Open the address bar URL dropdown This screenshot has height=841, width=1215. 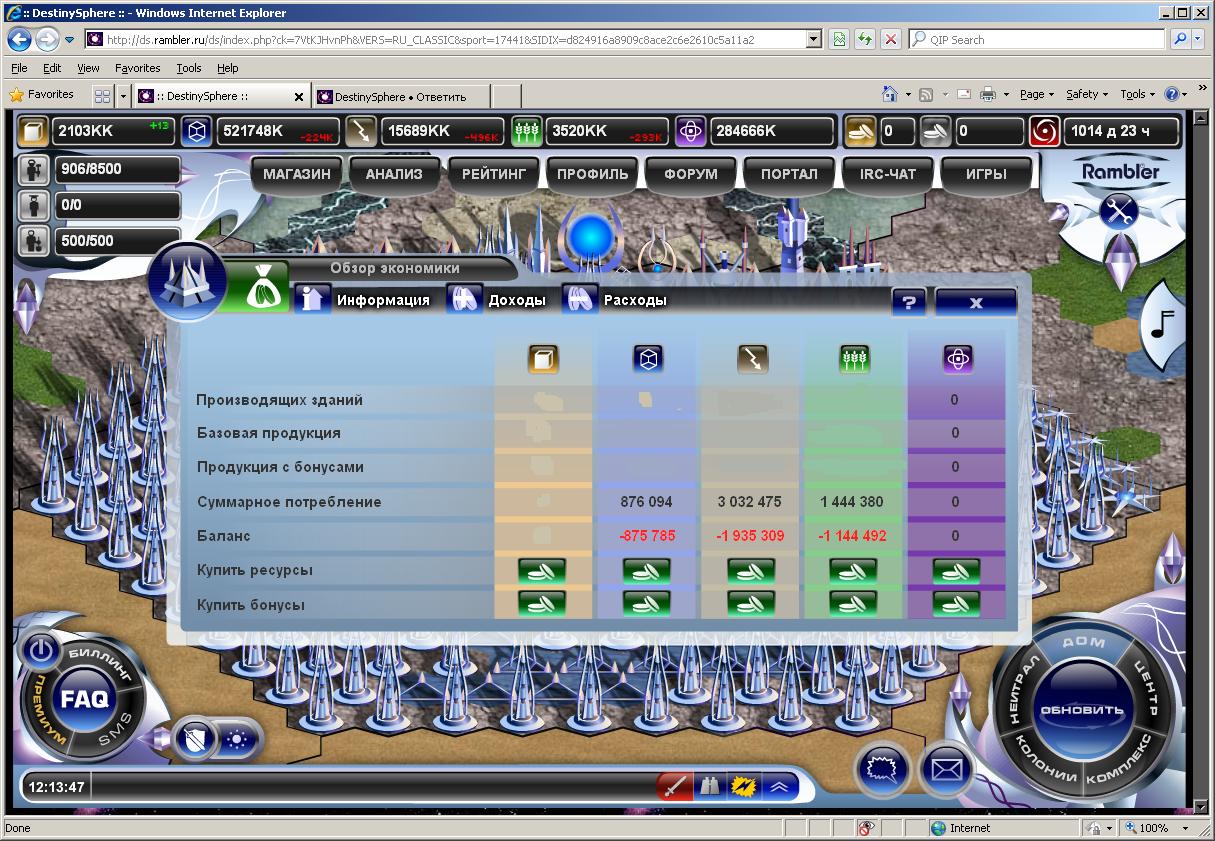pyautogui.click(x=813, y=40)
